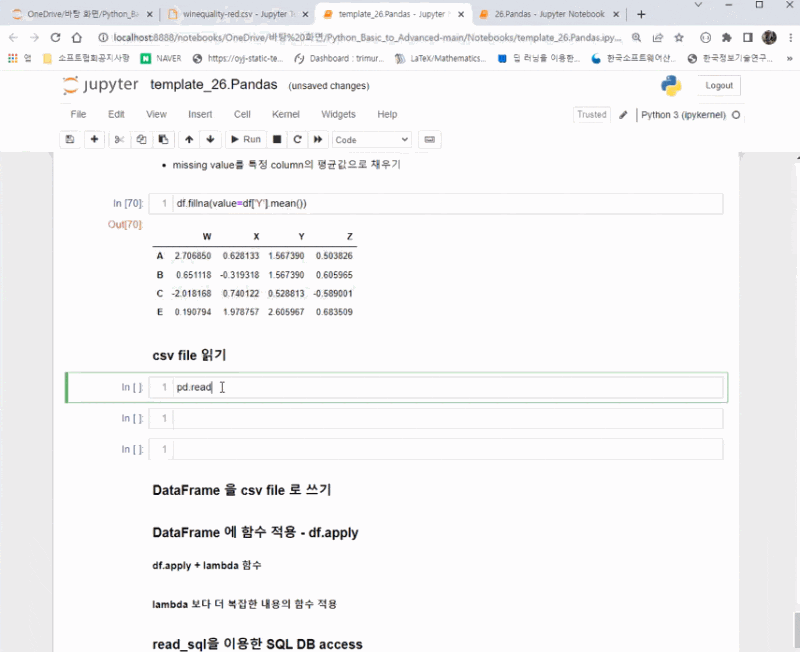Open the browser extensions puzzle icon
The height and width of the screenshot is (652, 800).
[727, 37]
